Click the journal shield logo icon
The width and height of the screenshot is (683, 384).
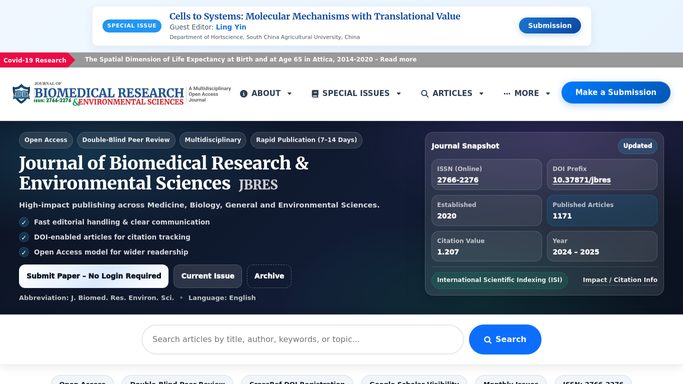pos(21,94)
